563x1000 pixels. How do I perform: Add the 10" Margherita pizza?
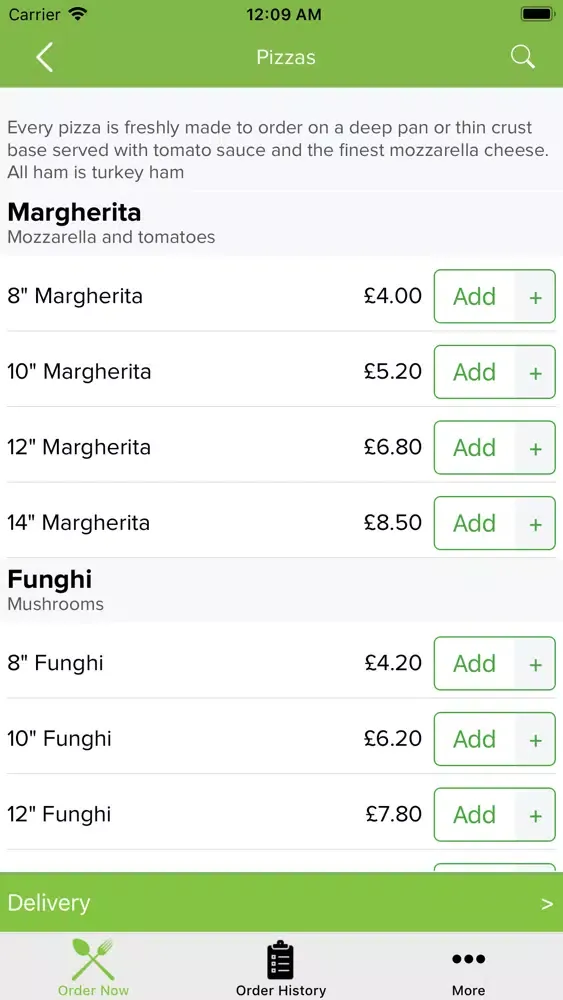pyautogui.click(x=474, y=372)
